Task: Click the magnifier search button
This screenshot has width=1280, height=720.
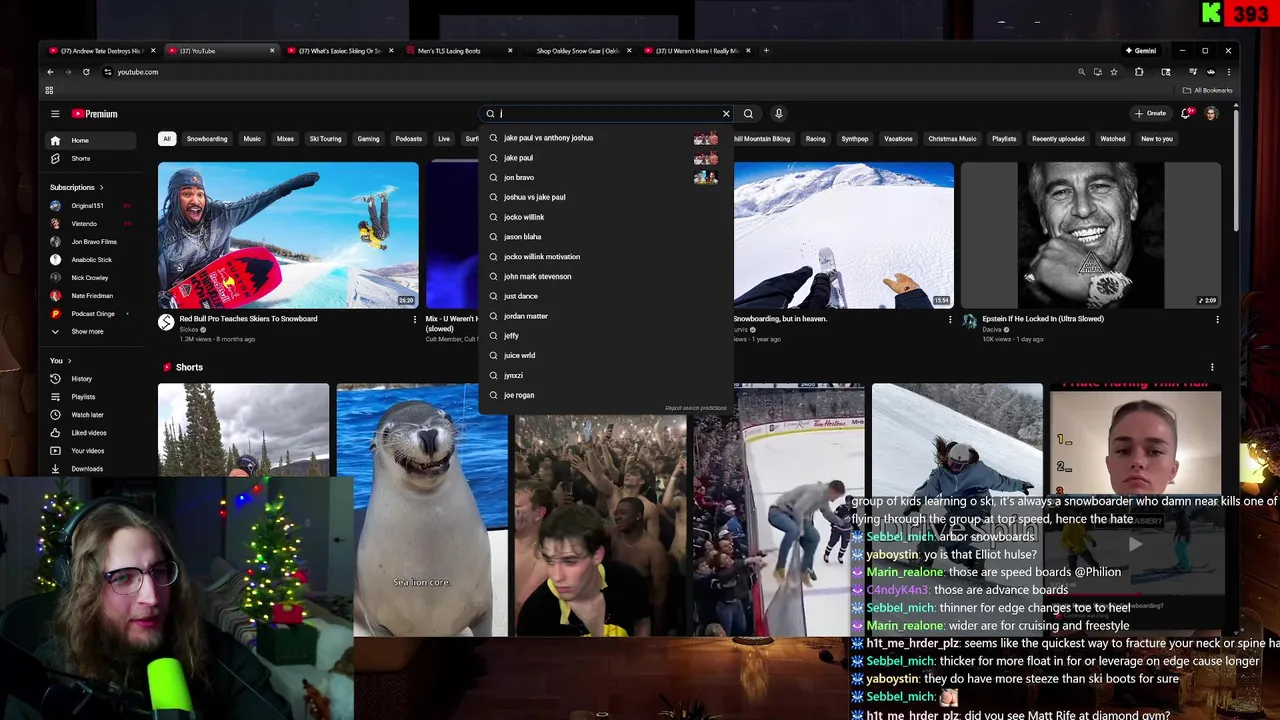Action: pyautogui.click(x=748, y=114)
